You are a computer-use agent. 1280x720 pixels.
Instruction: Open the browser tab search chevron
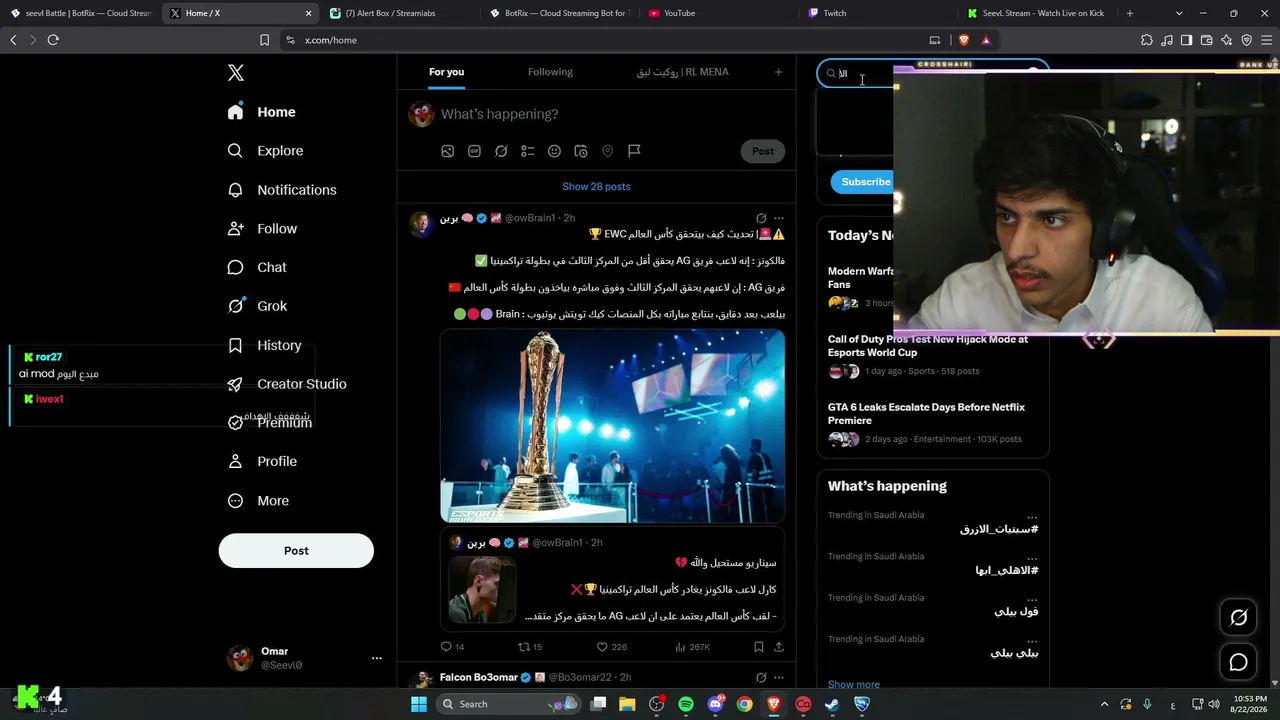click(1179, 13)
